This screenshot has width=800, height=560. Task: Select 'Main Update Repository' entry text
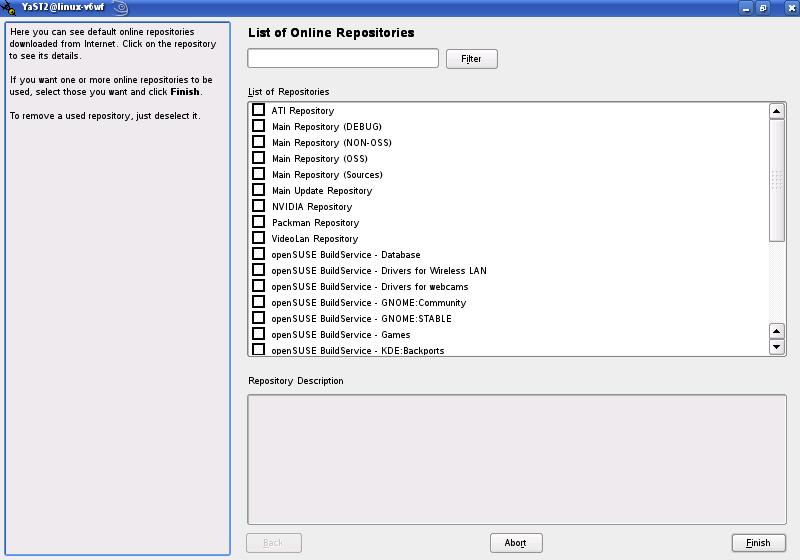(322, 191)
